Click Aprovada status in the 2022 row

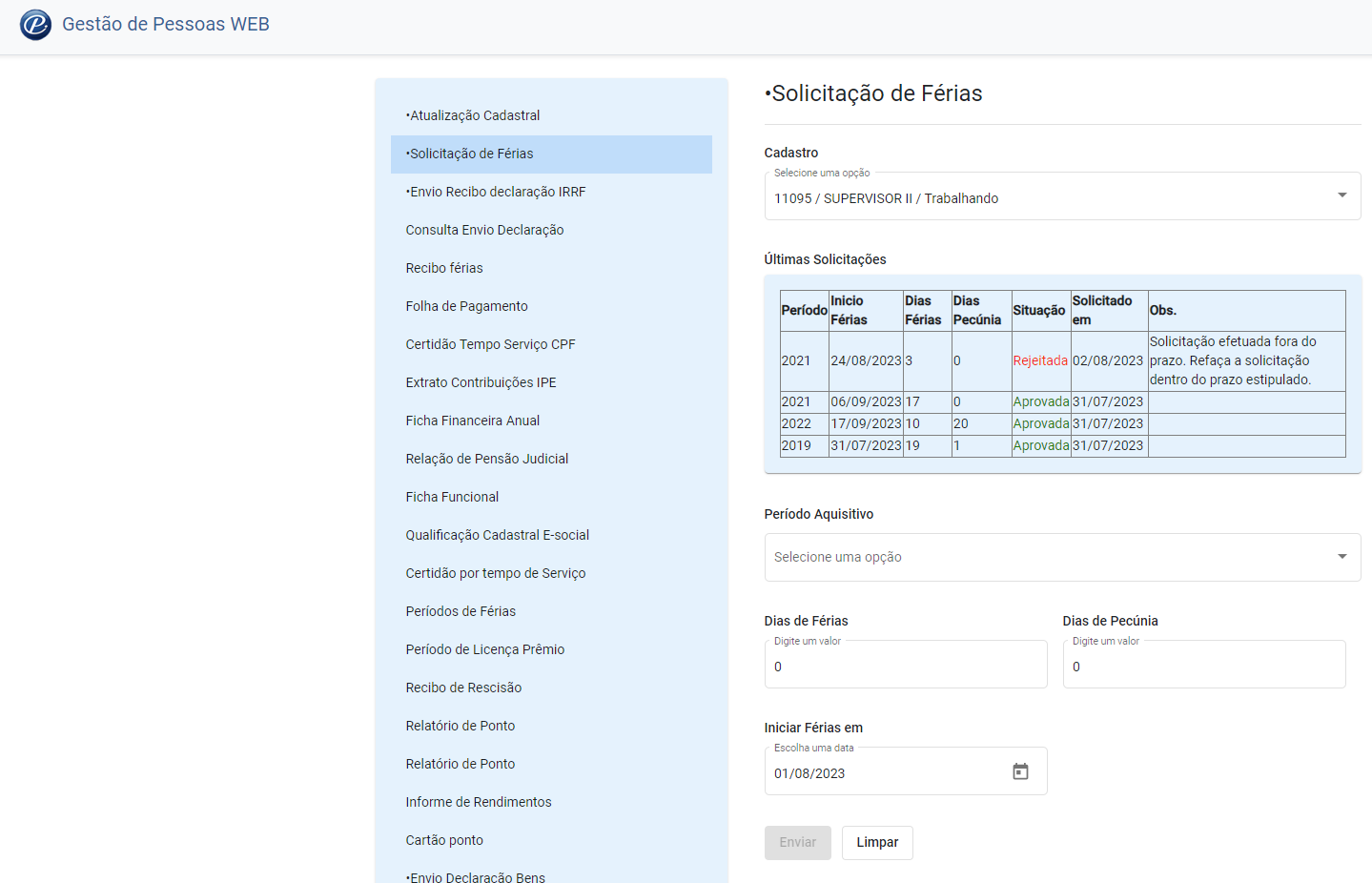pyautogui.click(x=1040, y=423)
